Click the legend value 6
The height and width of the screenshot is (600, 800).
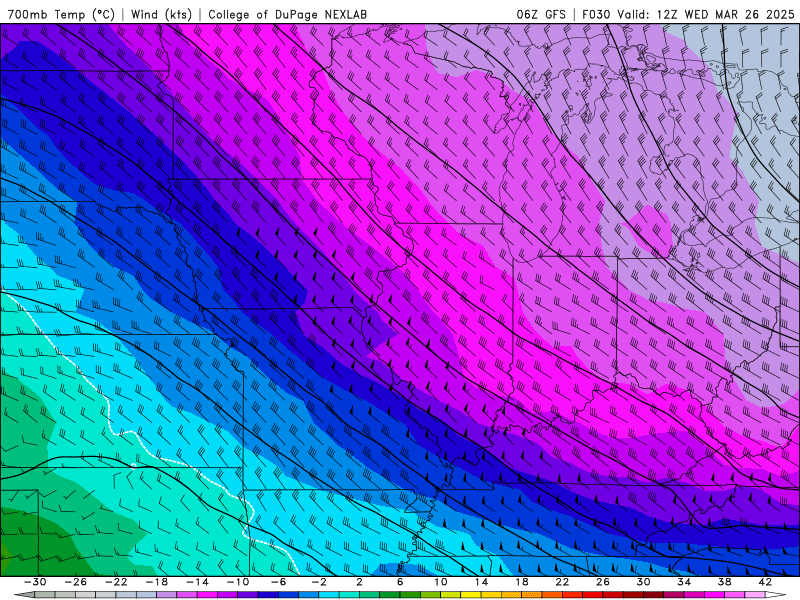pyautogui.click(x=400, y=582)
